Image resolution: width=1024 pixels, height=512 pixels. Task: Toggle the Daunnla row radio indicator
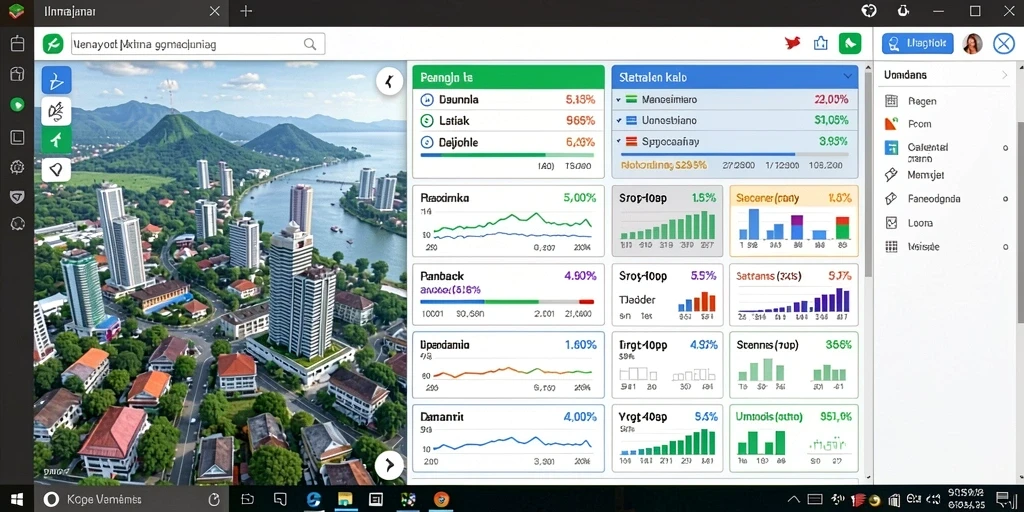(x=426, y=100)
